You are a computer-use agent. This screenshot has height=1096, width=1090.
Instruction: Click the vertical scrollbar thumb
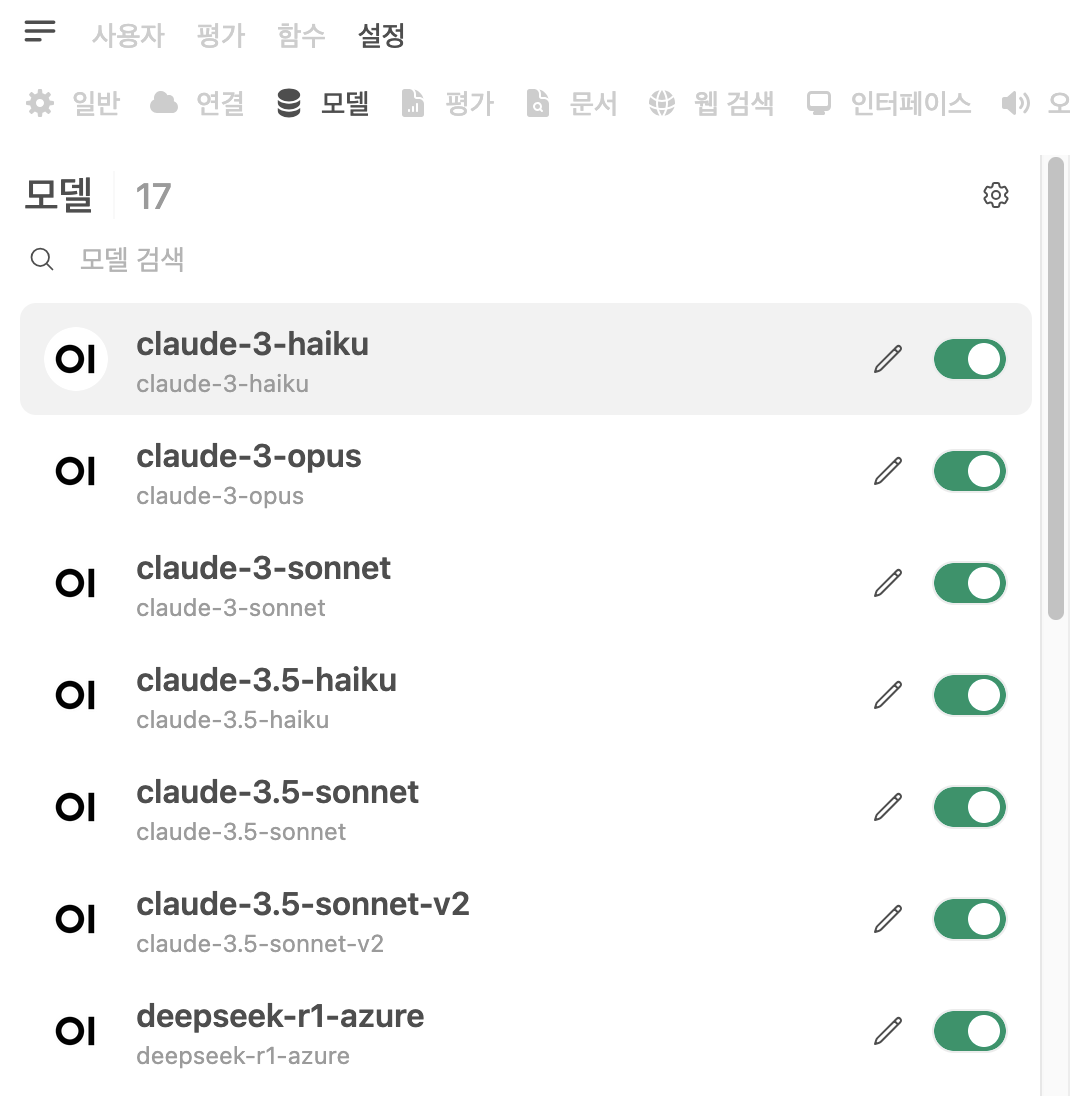pos(1056,389)
